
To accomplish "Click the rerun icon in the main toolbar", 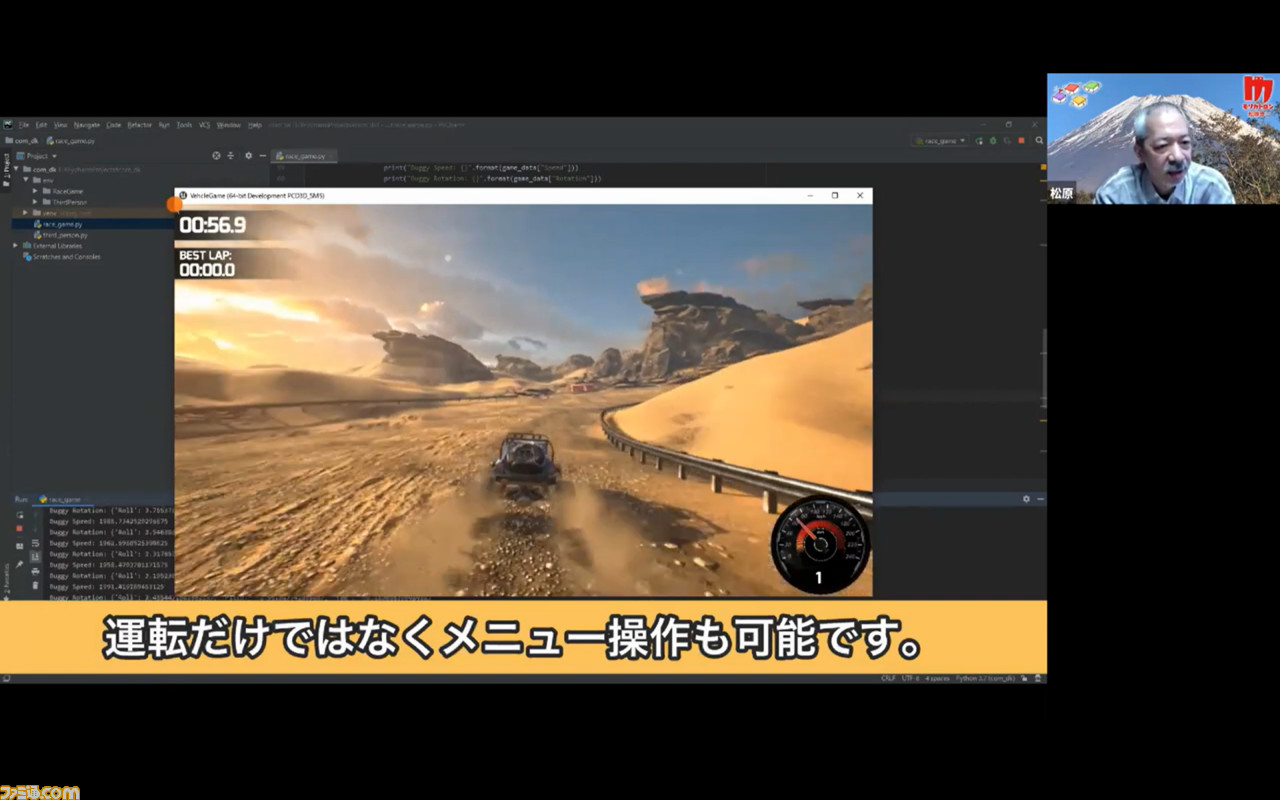I will tap(979, 141).
